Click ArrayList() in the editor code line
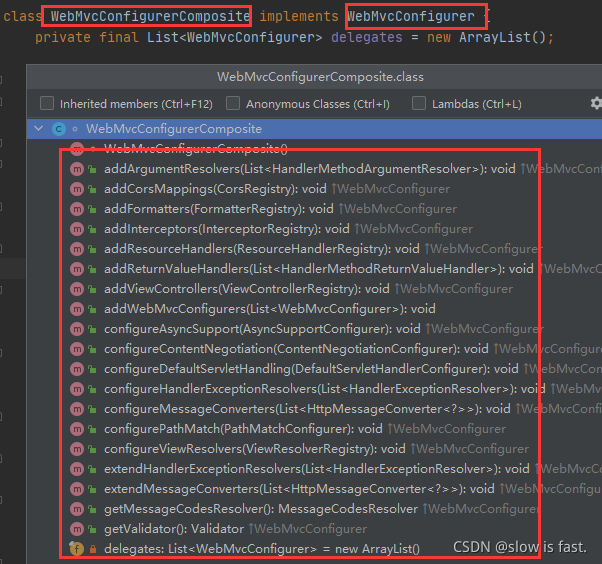Viewport: 602px width, 564px height. point(503,38)
